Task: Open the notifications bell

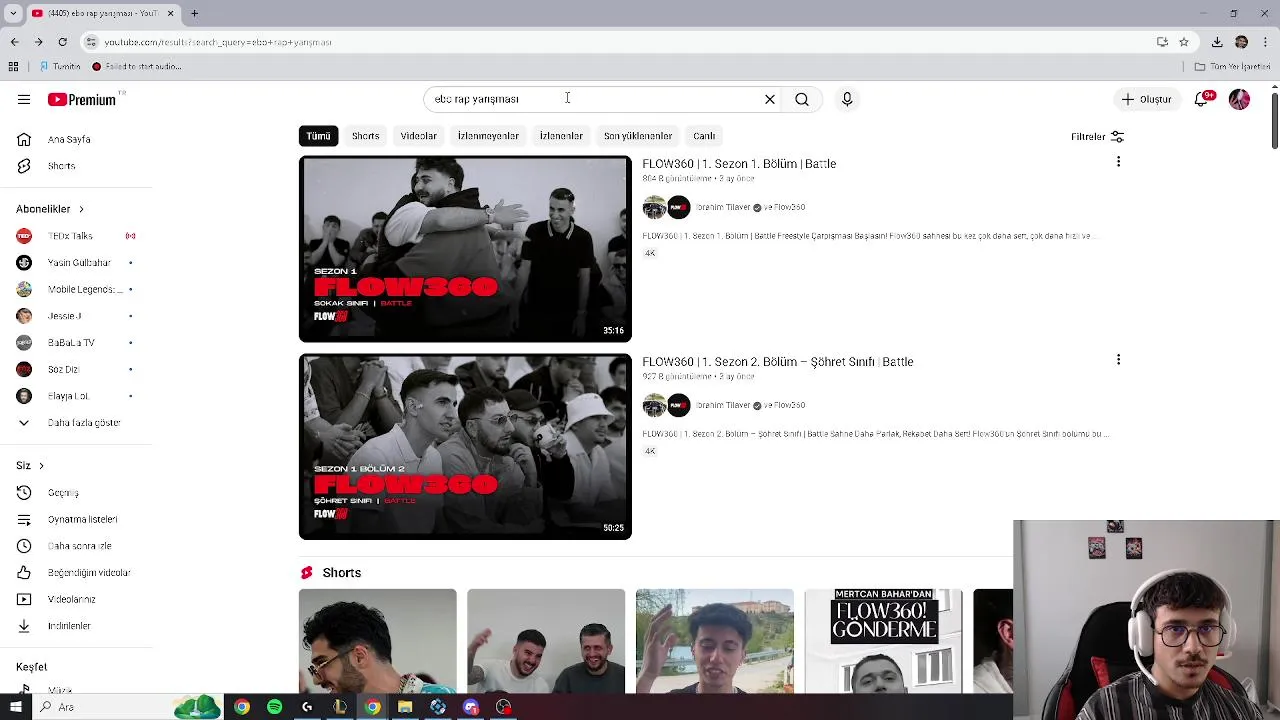Action: pyautogui.click(x=1201, y=99)
